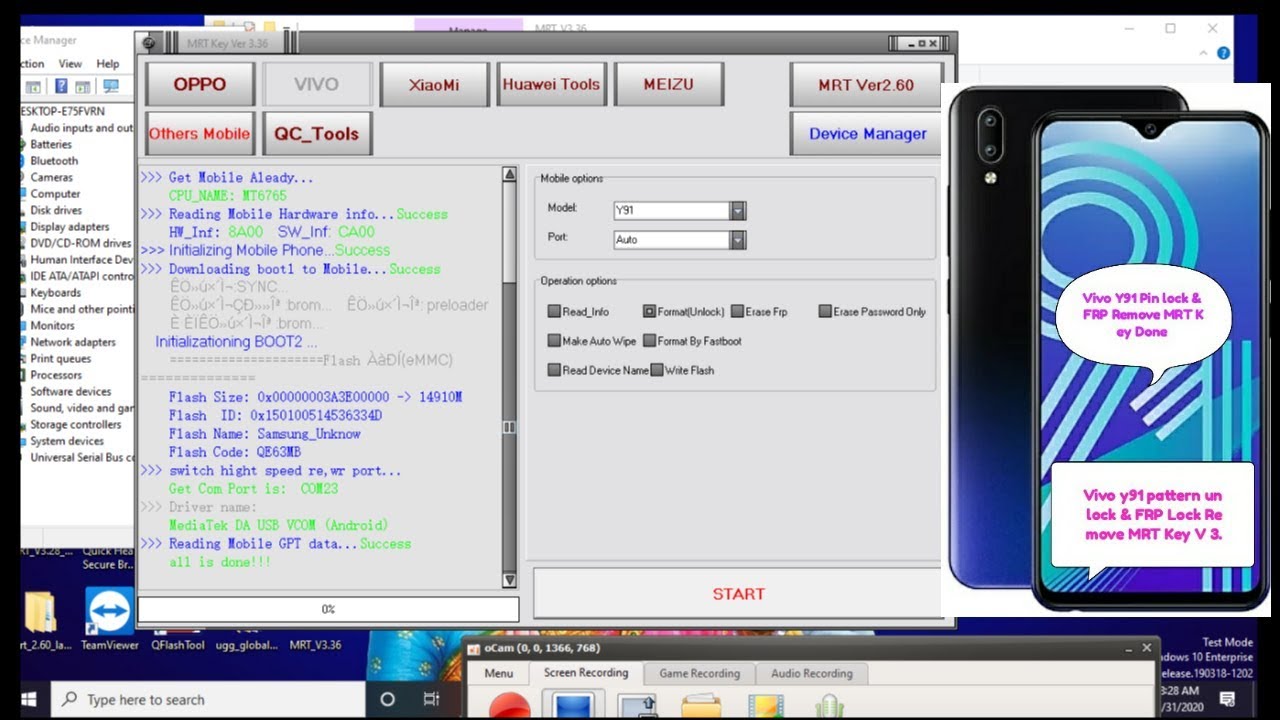Open Task View on taskbar

coord(431,699)
